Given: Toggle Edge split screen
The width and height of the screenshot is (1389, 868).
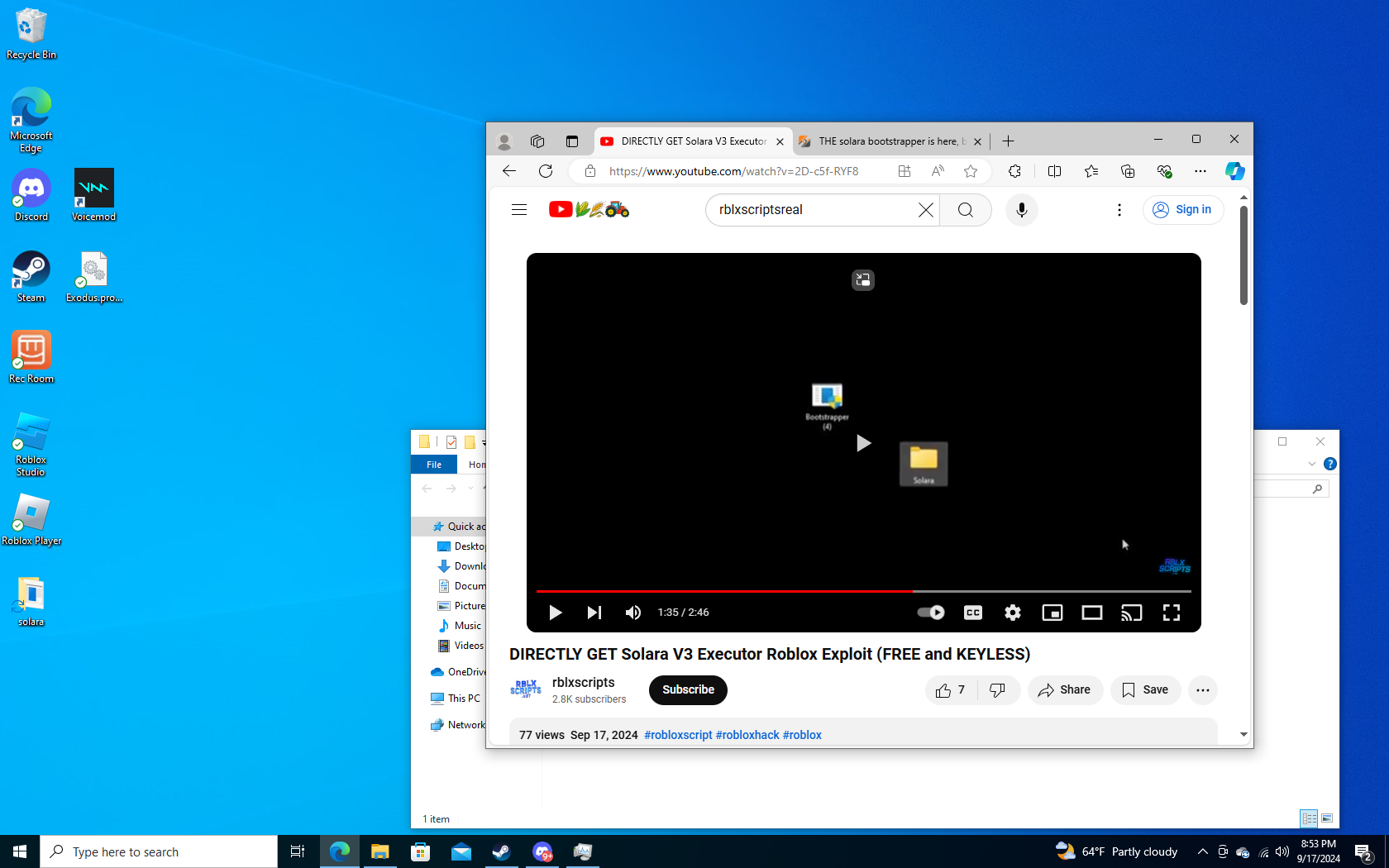Looking at the screenshot, I should pyautogui.click(x=1054, y=171).
